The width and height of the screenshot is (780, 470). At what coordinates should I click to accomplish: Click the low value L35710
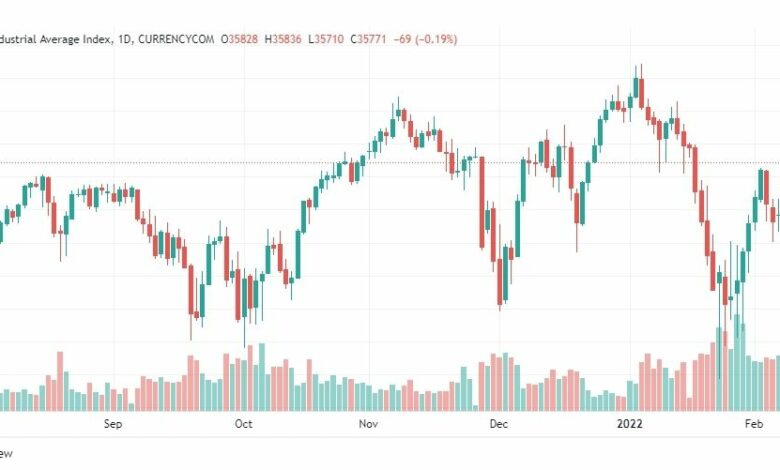click(326, 39)
